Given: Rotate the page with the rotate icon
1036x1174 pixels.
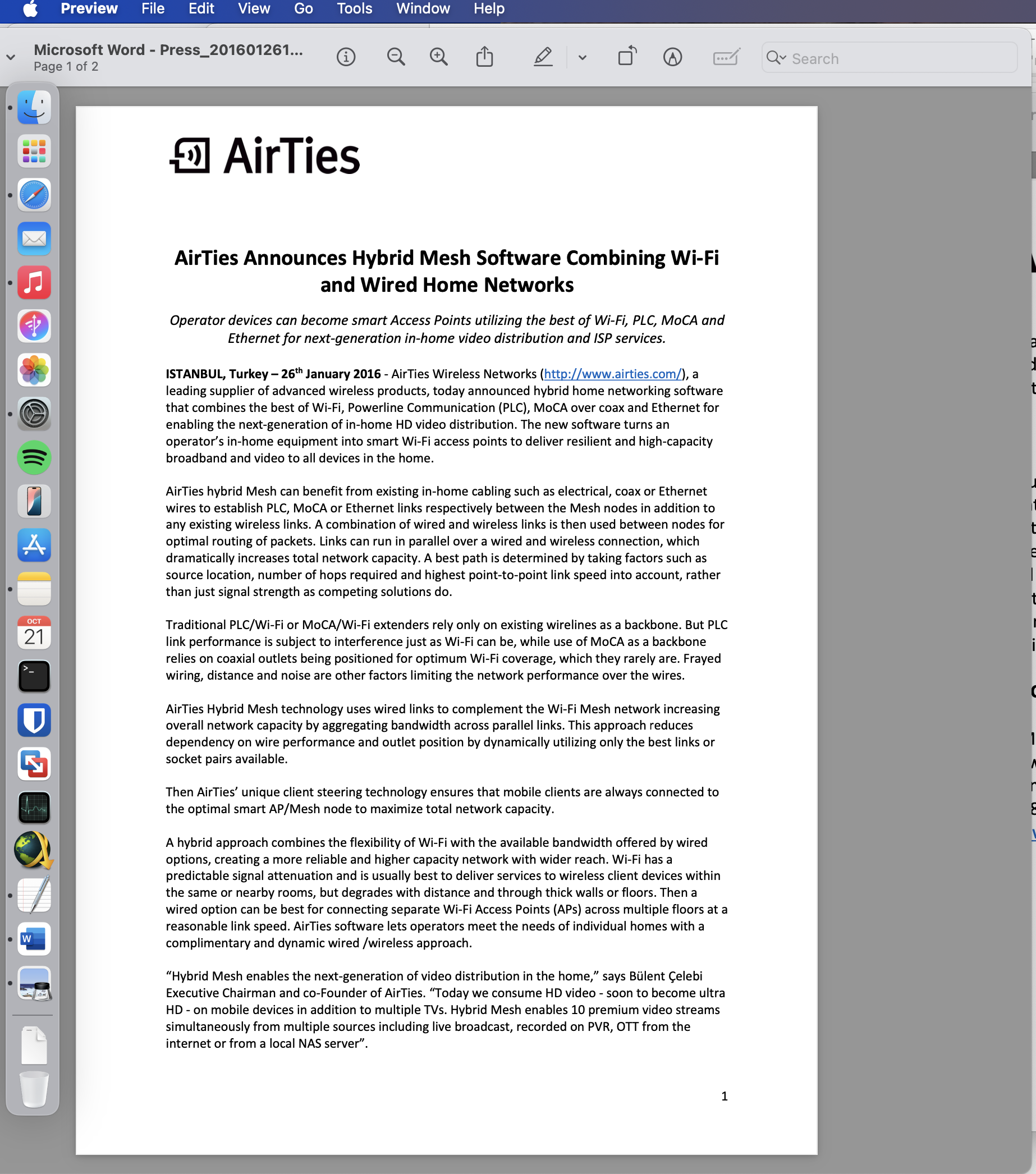Looking at the screenshot, I should [627, 57].
